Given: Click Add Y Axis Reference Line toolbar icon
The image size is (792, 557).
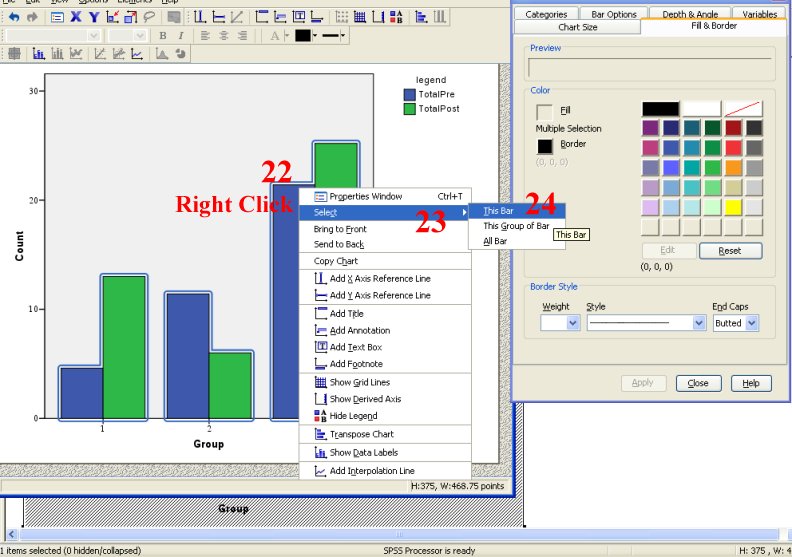Looking at the screenshot, I should pos(218,17).
